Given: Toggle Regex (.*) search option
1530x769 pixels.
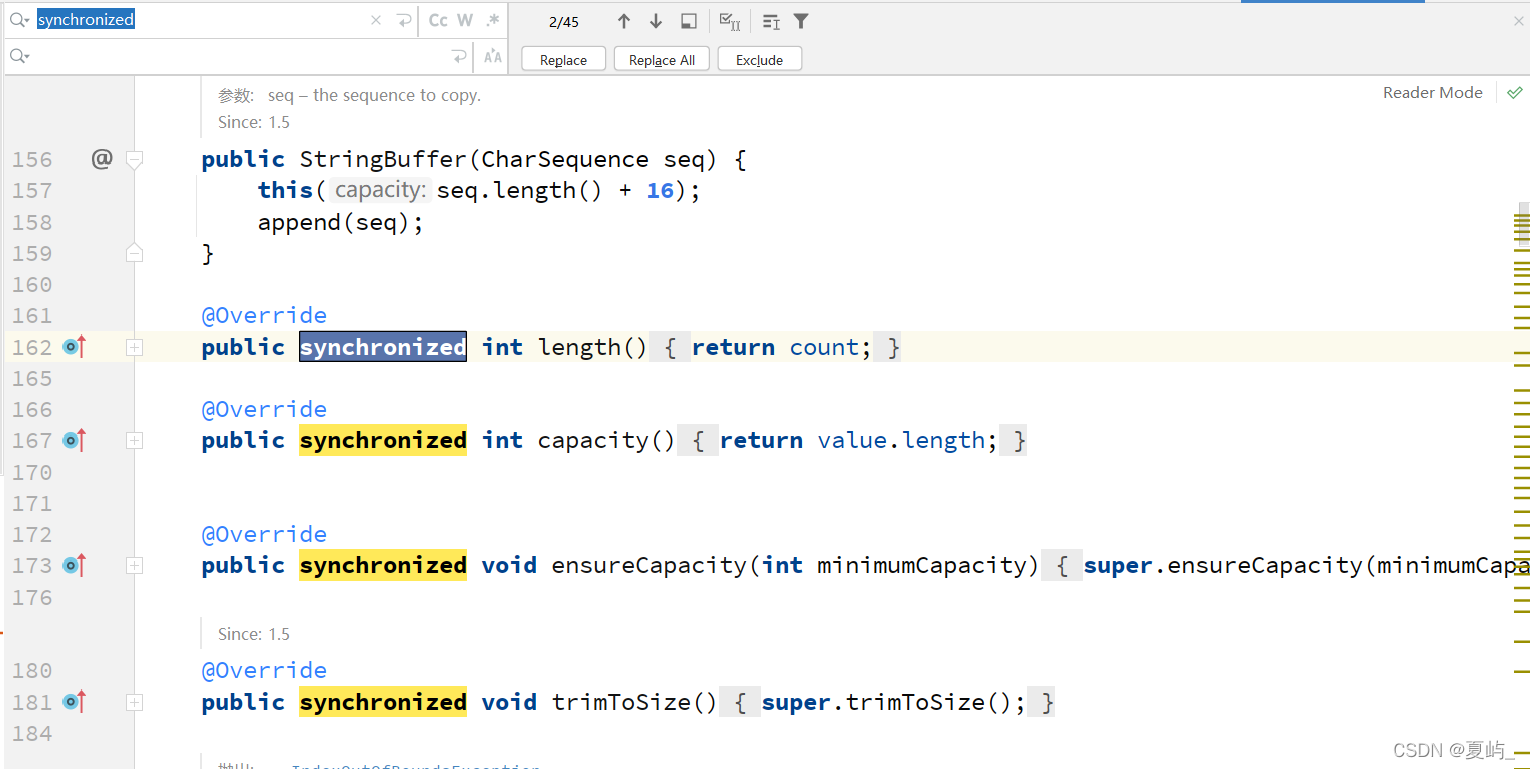Looking at the screenshot, I should [492, 20].
